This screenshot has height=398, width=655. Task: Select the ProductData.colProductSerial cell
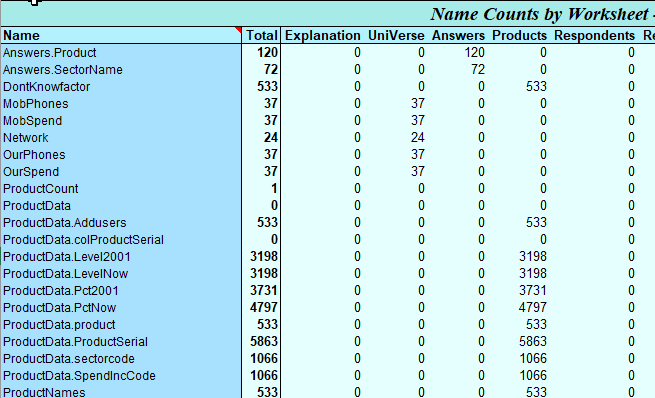point(121,240)
